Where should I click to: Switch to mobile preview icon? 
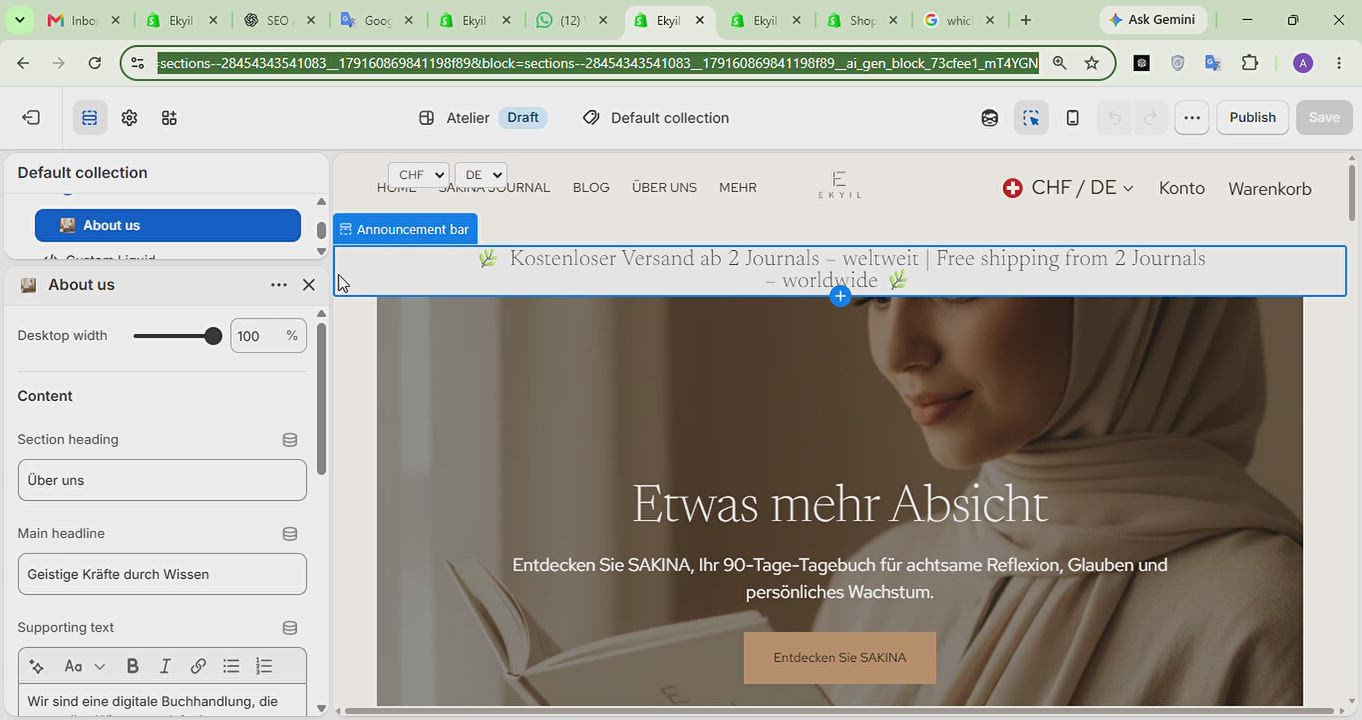coord(1072,118)
